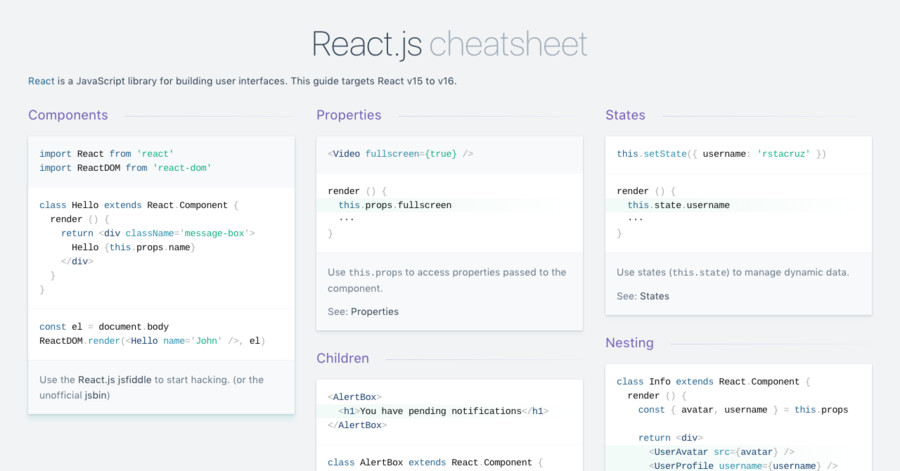Follow the 'See: Properties' link
The width and height of the screenshot is (900, 471).
pyautogui.click(x=374, y=312)
